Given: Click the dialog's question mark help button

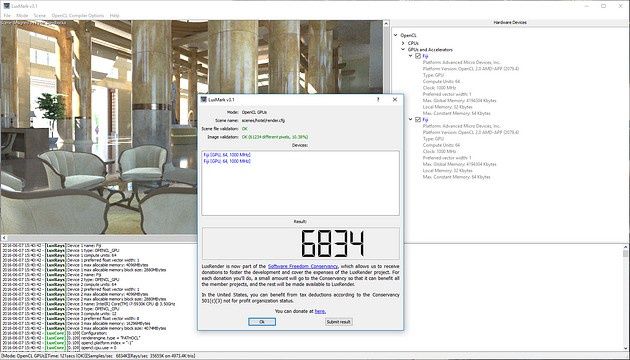Looking at the screenshot, I should click(x=378, y=99).
